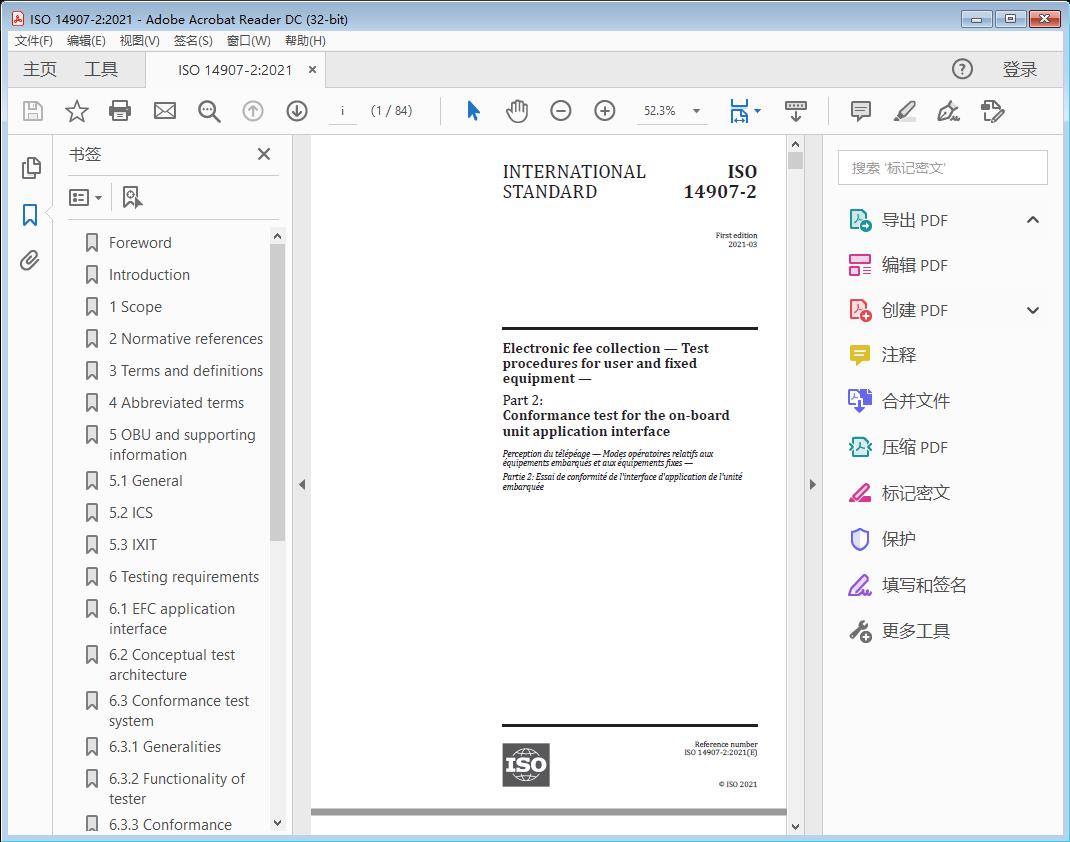Viewport: 1070px width, 842px height.
Task: Click the zoom in plus icon
Action: [605, 111]
